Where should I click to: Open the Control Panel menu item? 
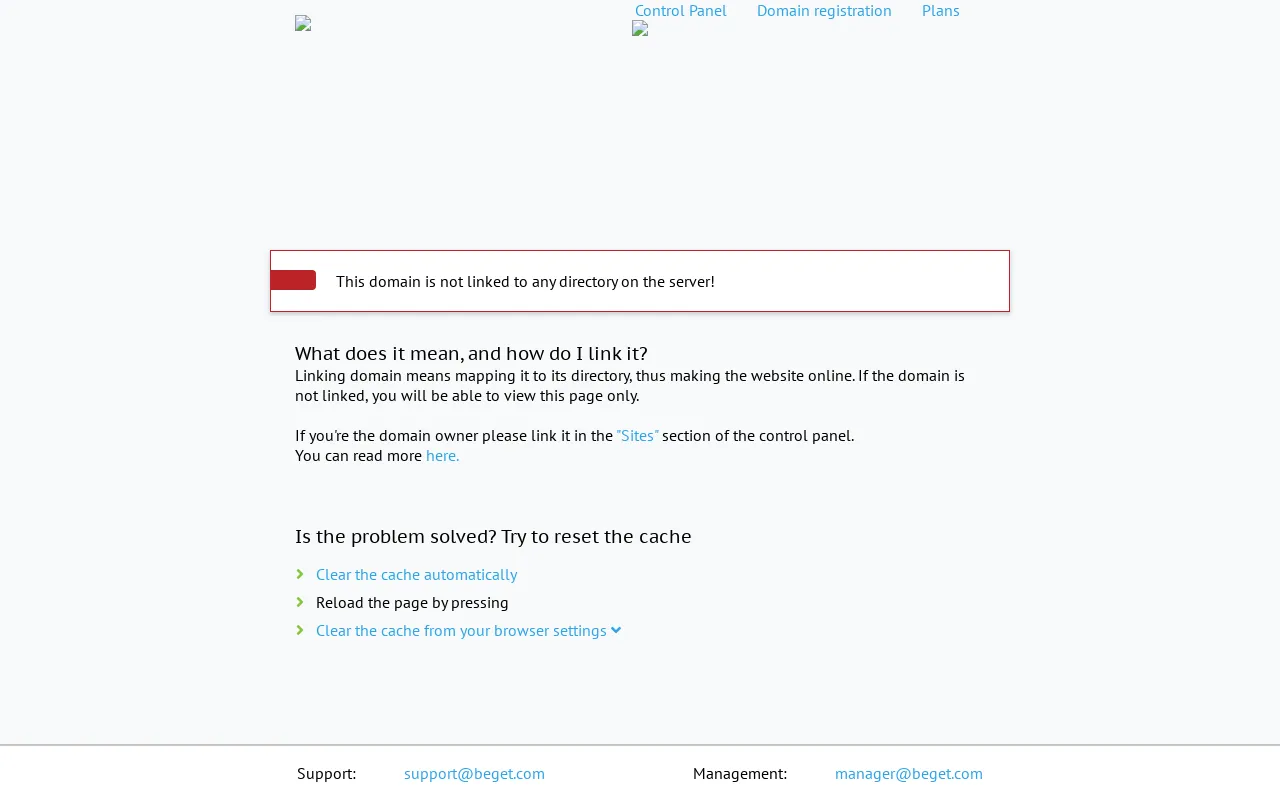point(681,11)
